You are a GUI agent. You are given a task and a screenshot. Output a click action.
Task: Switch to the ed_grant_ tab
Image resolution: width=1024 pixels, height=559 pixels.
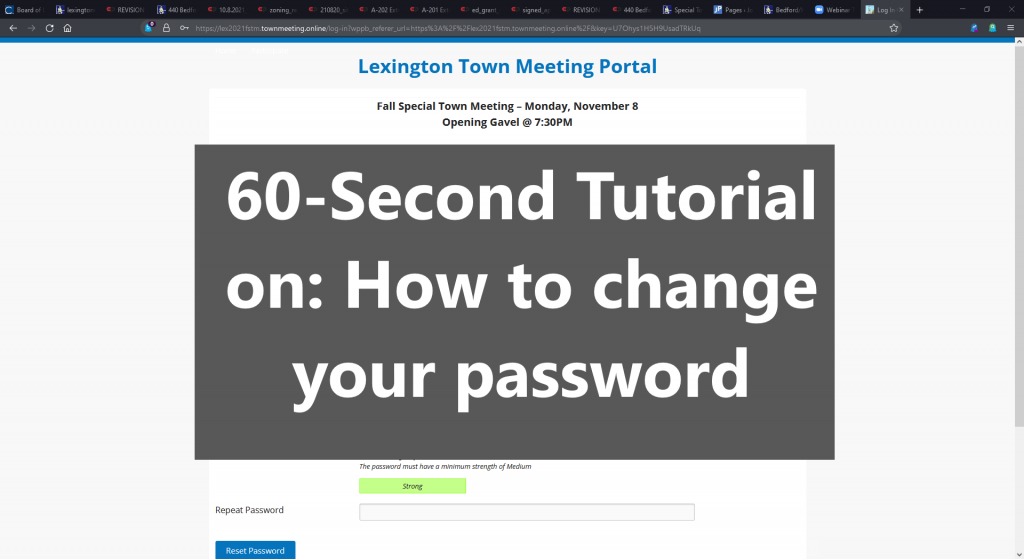coord(480,10)
